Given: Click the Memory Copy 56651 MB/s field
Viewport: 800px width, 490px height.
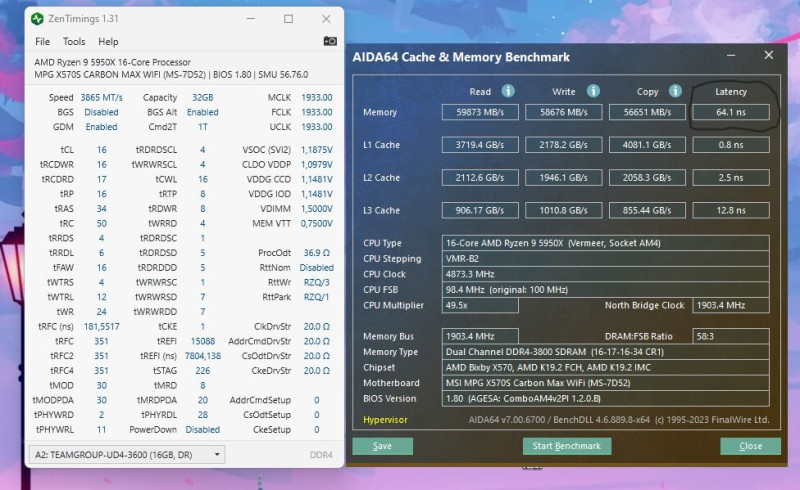Looking at the screenshot, I should coord(647,112).
